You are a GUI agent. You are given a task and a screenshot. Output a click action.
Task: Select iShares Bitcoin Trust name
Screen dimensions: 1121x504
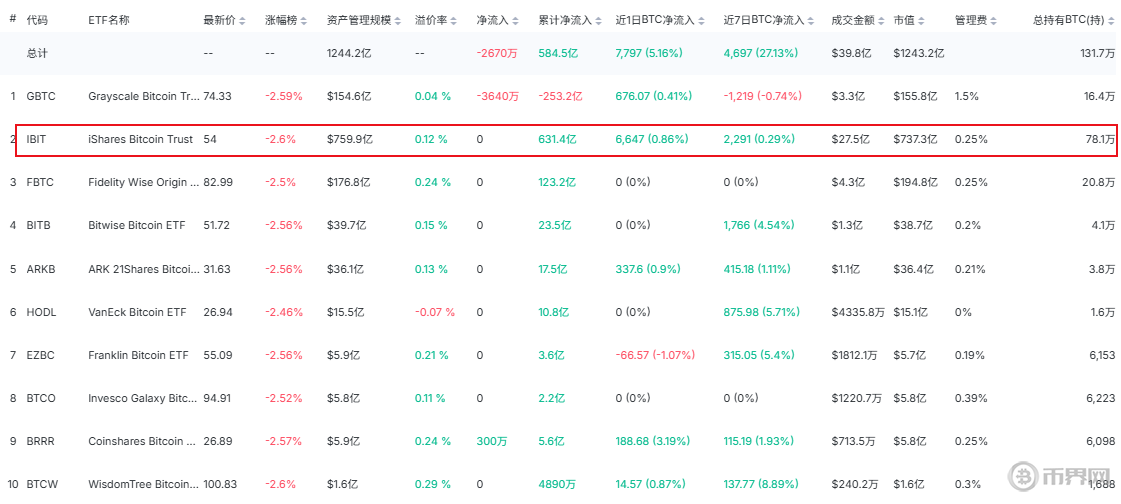coord(140,139)
